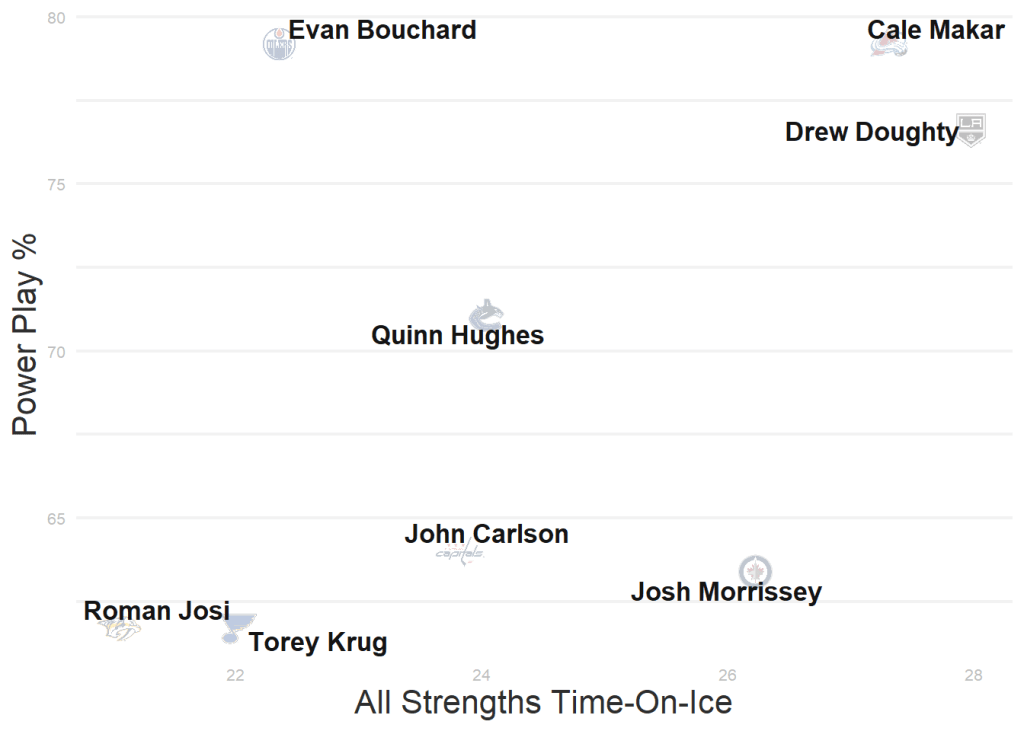Click the Power Play % axis title

pos(25,334)
